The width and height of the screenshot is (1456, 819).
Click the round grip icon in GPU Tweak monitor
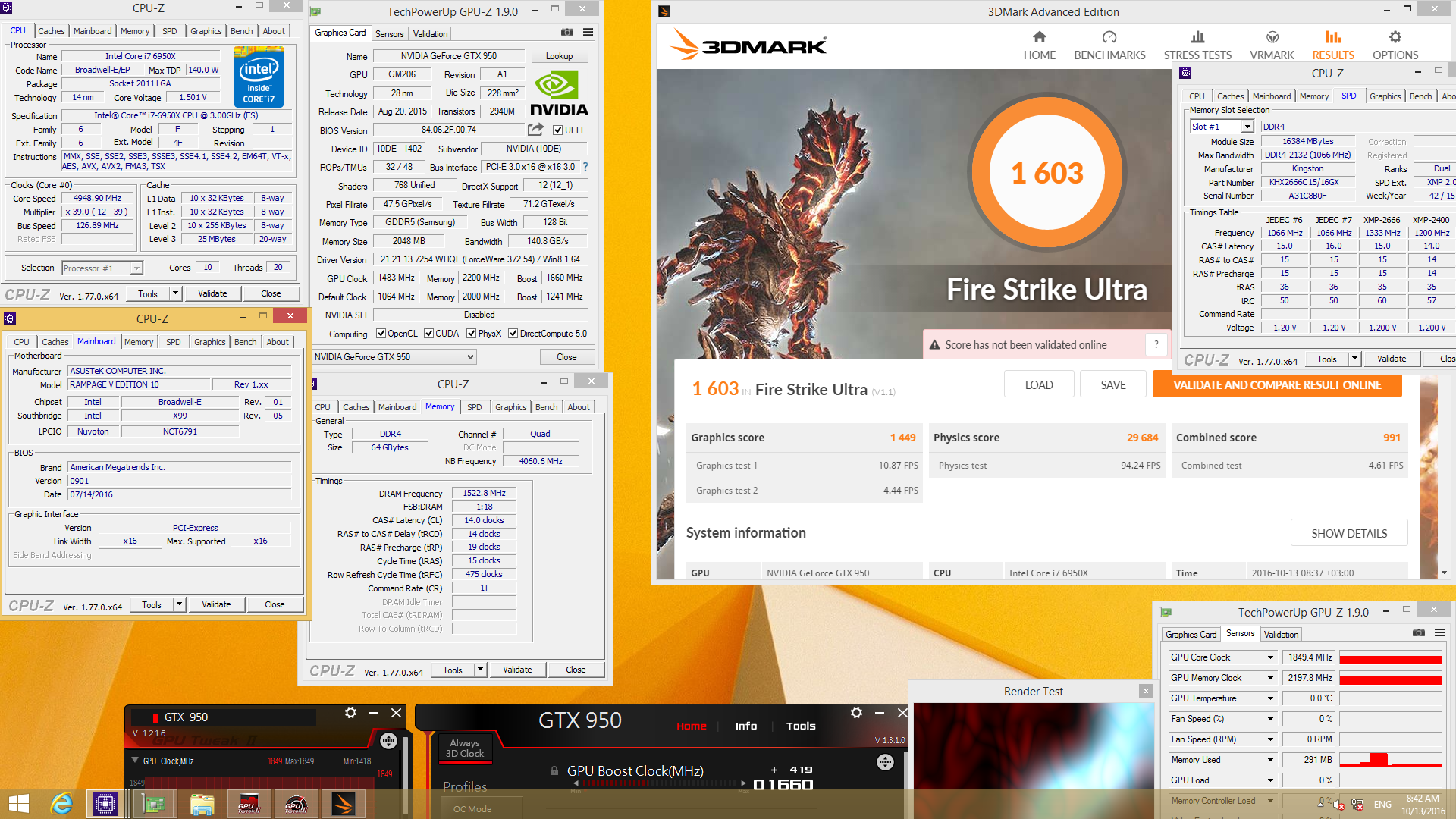388,741
